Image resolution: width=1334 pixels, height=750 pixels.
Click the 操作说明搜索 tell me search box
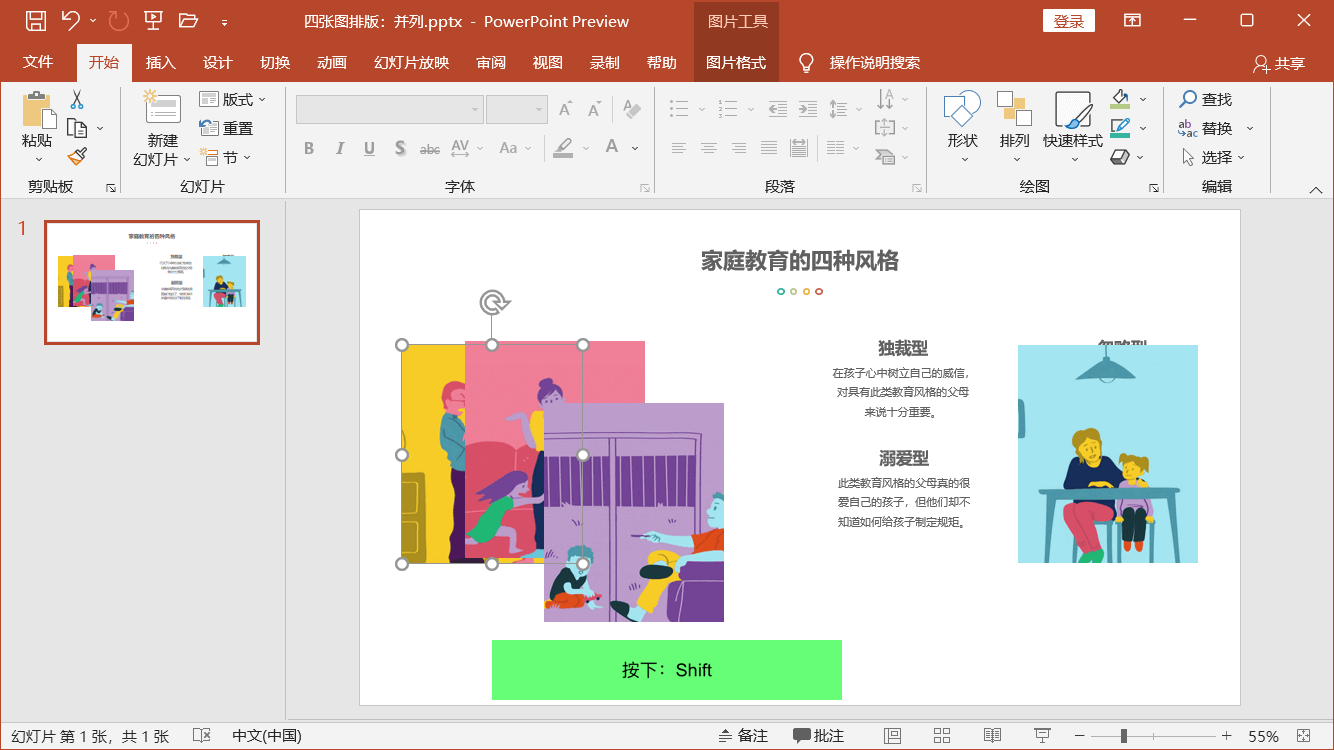pos(874,62)
